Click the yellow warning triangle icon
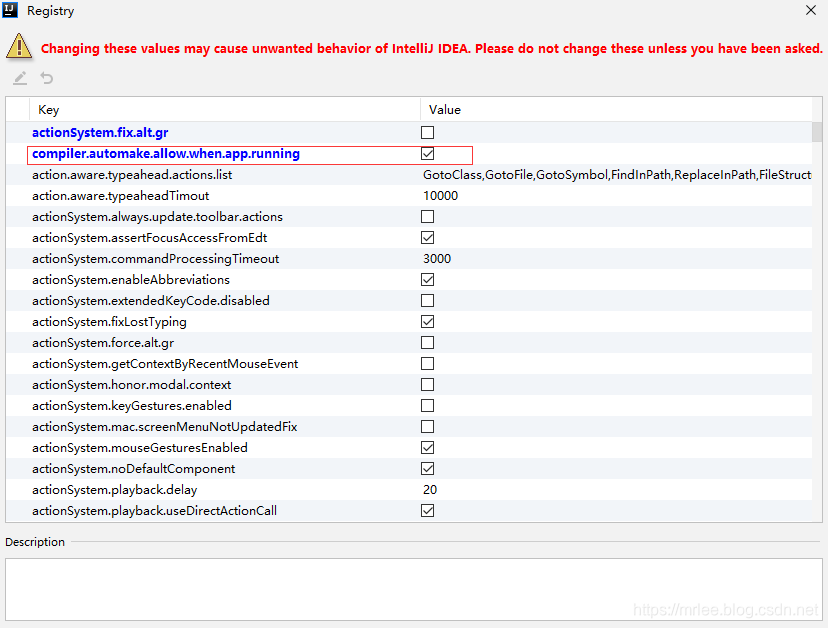Screen dimensions: 828x628 pyautogui.click(x=19, y=46)
